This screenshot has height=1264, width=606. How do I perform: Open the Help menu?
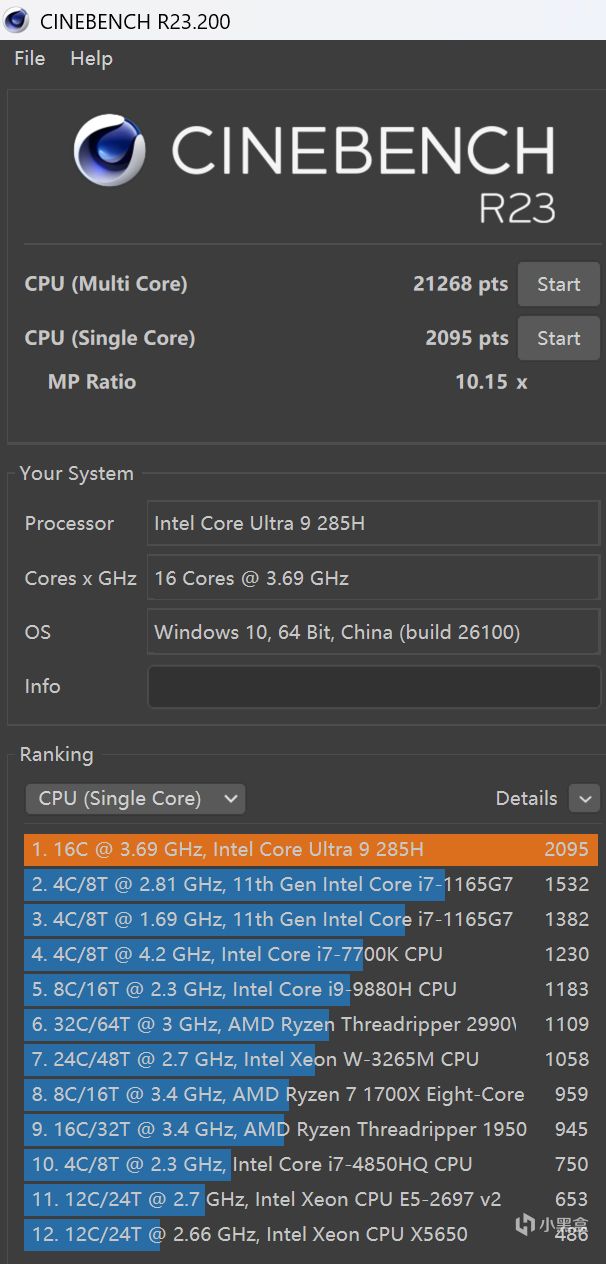click(91, 59)
